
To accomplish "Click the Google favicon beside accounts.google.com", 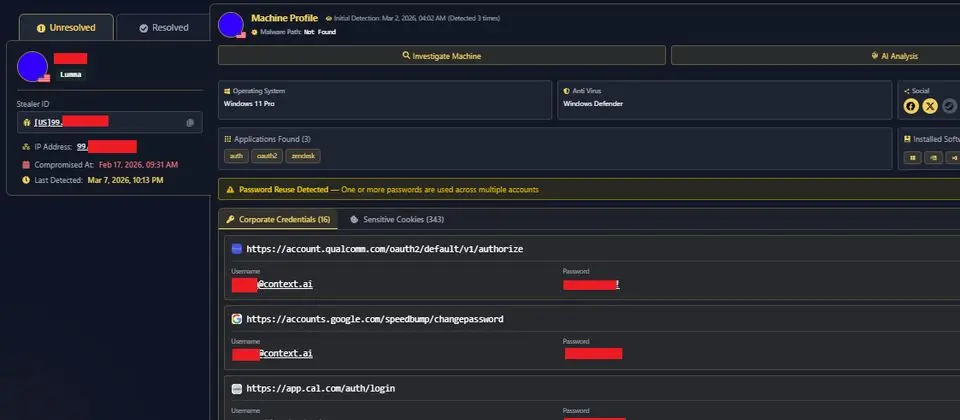I will [x=236, y=319].
